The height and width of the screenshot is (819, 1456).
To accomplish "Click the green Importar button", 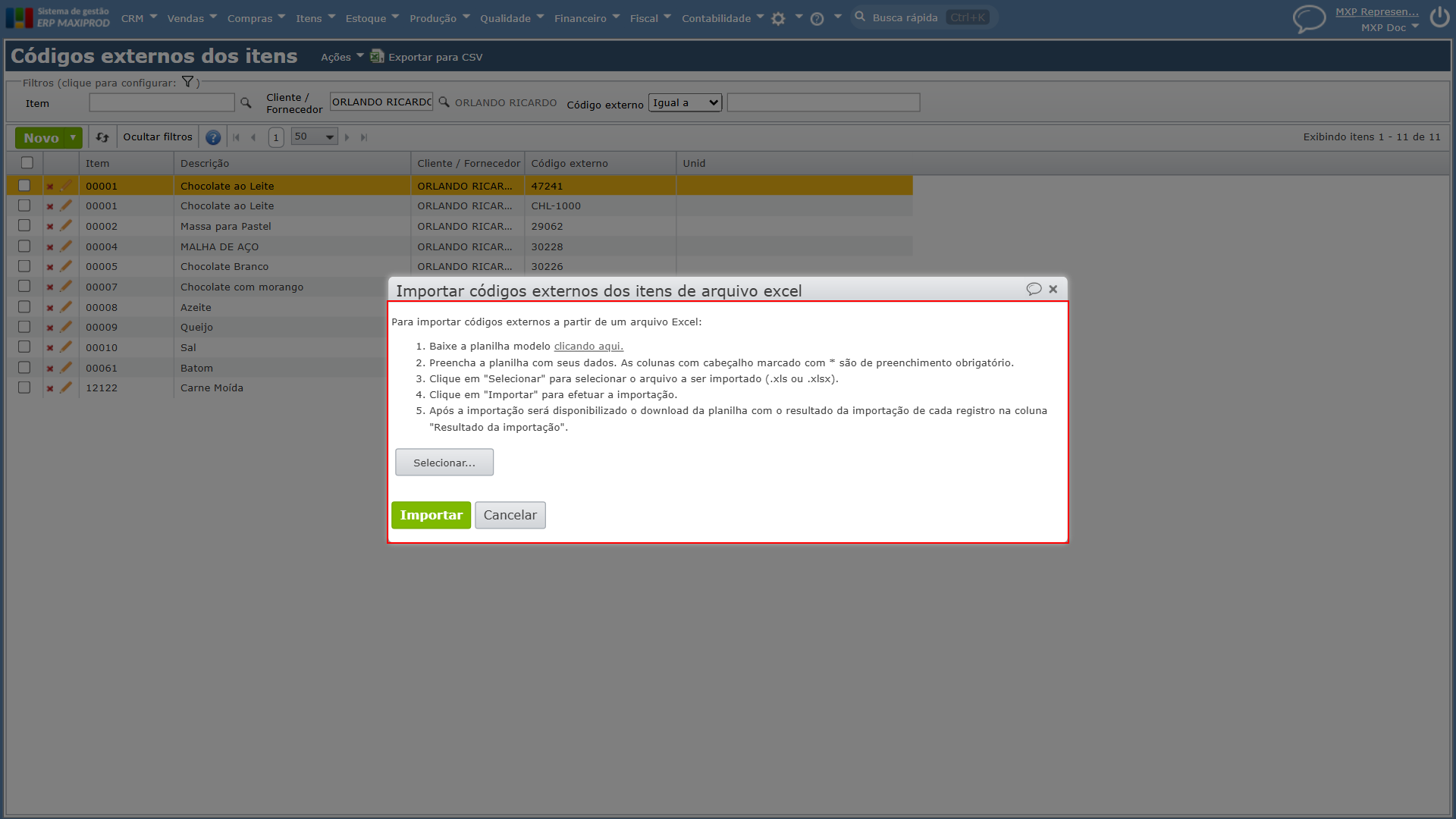I will 431,515.
